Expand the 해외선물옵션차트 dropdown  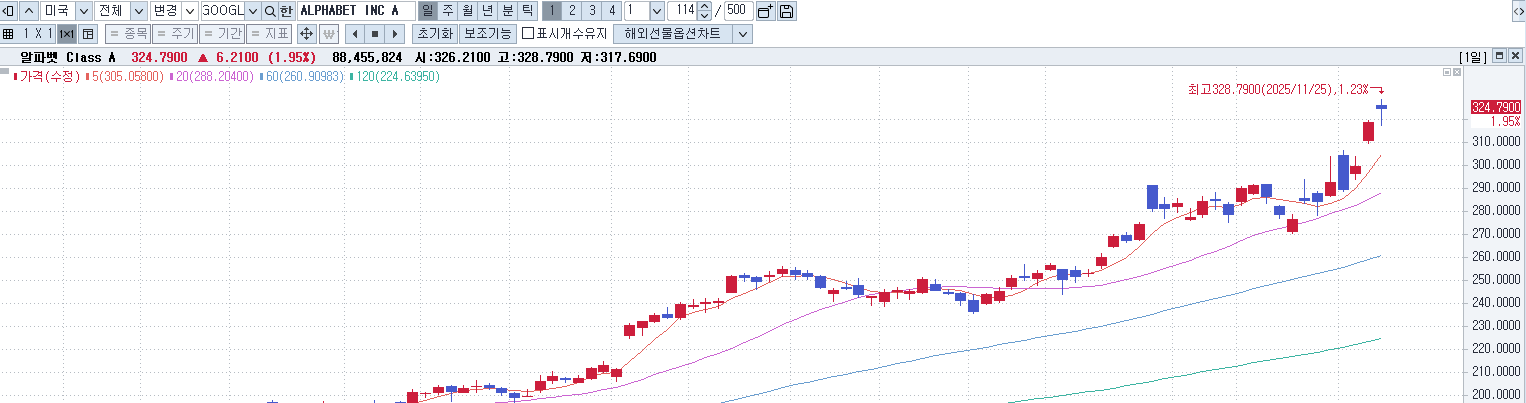point(742,34)
